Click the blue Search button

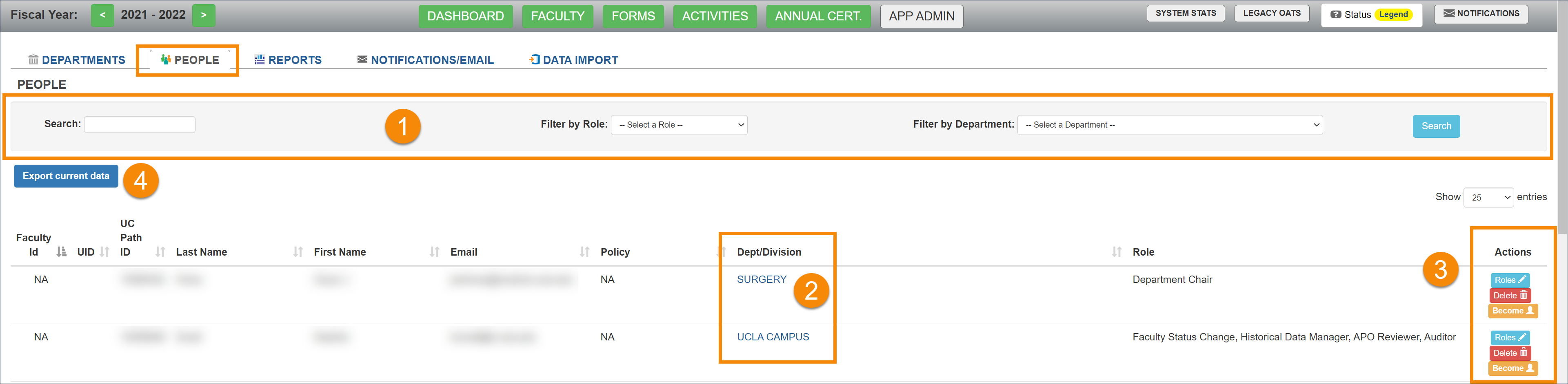click(x=1436, y=126)
